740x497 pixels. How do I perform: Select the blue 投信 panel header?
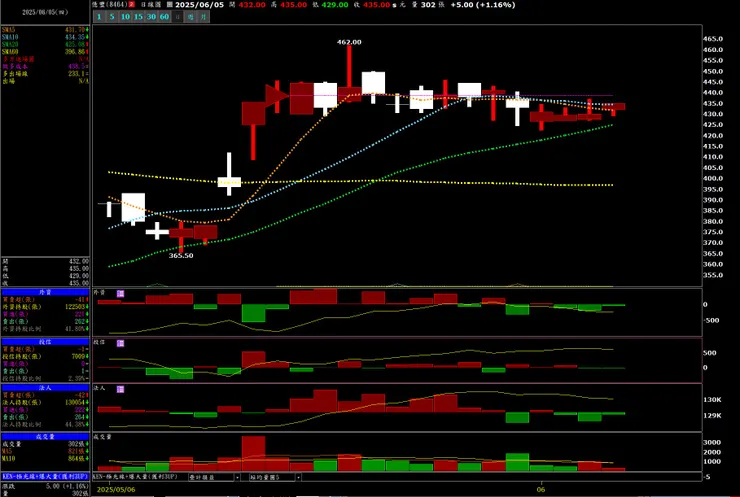click(45, 342)
